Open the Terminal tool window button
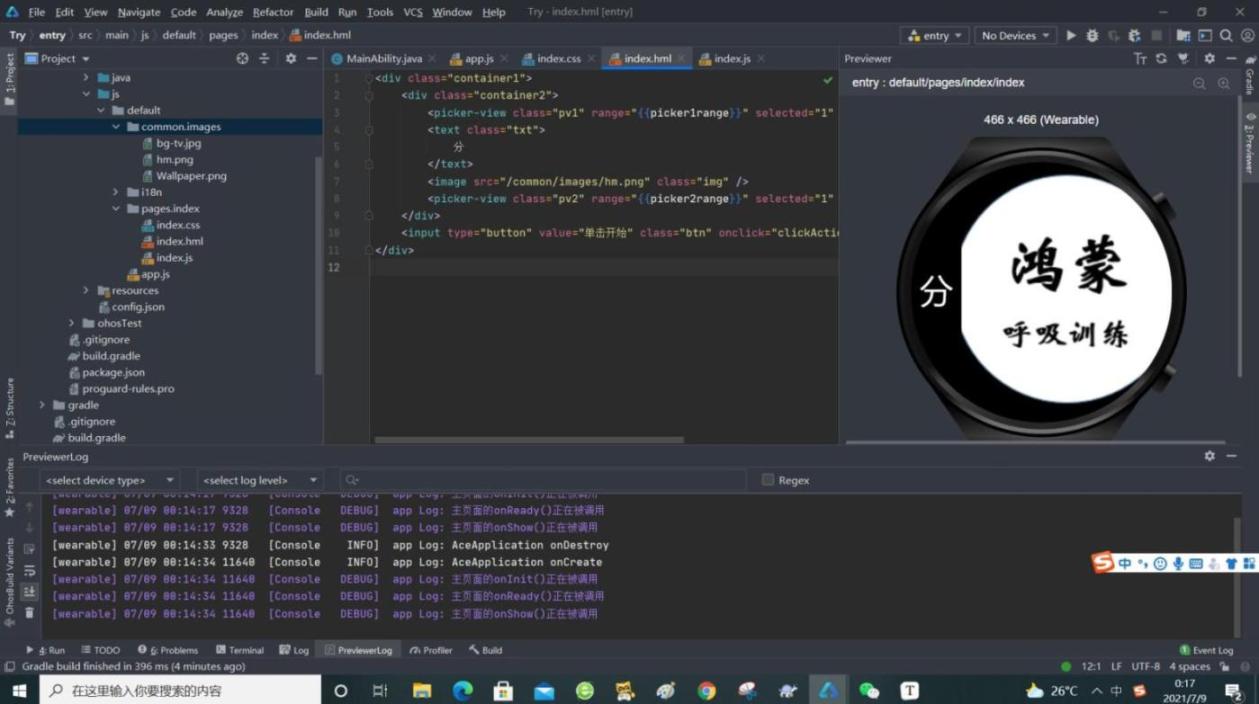 [240, 650]
